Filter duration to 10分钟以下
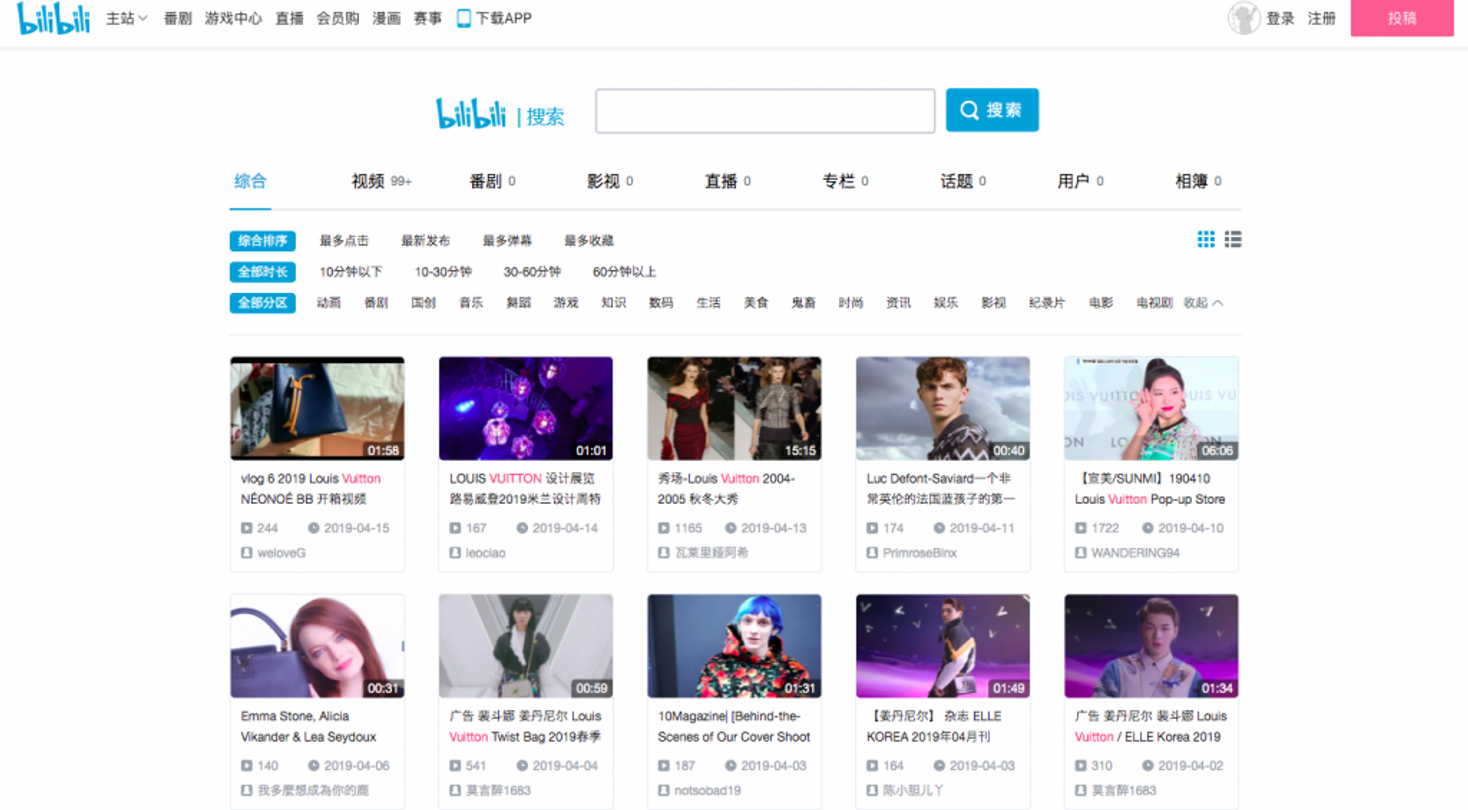Screen dimensions: 1468x810 click(x=351, y=272)
